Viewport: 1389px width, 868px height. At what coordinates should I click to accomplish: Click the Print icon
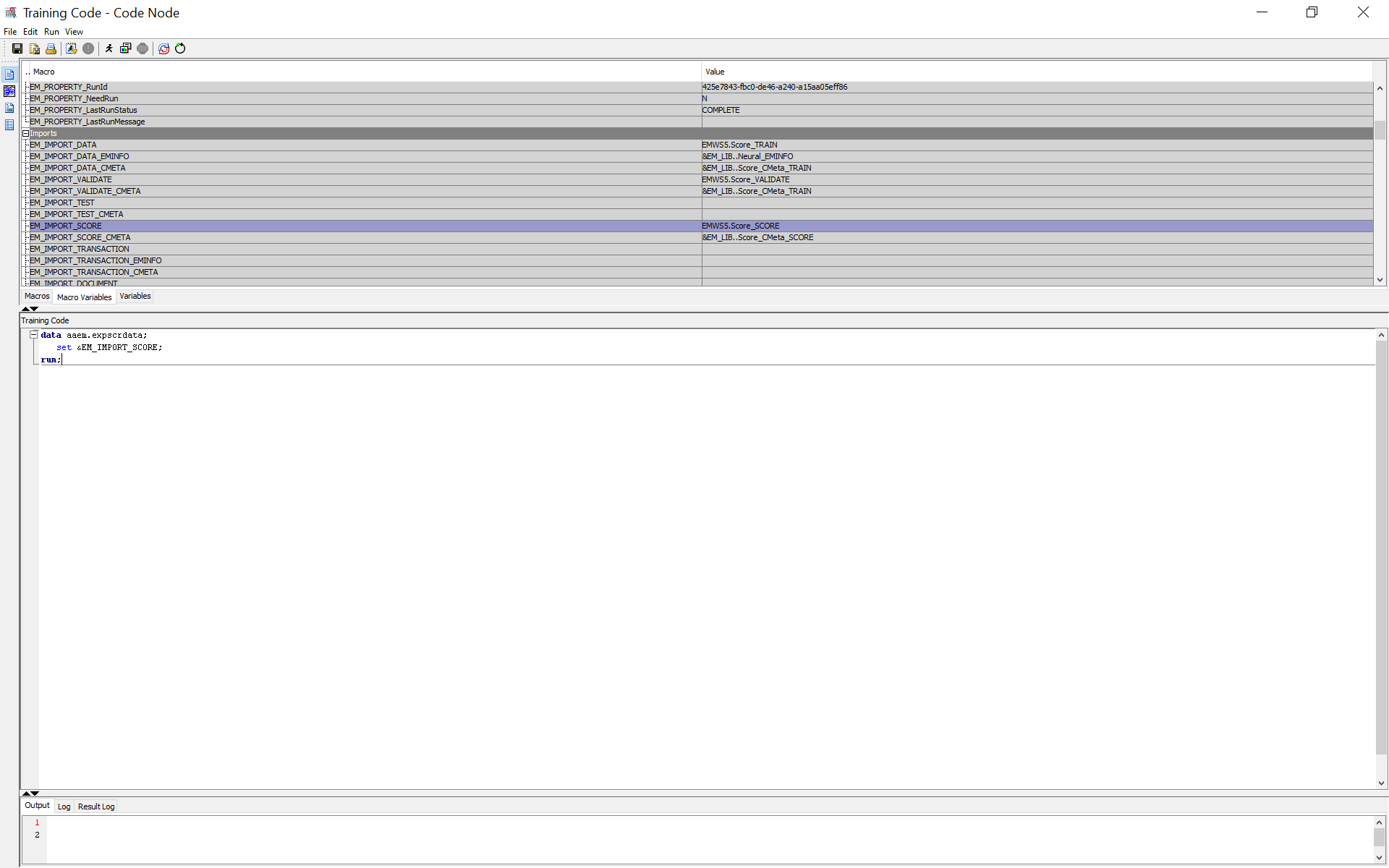tap(51, 48)
